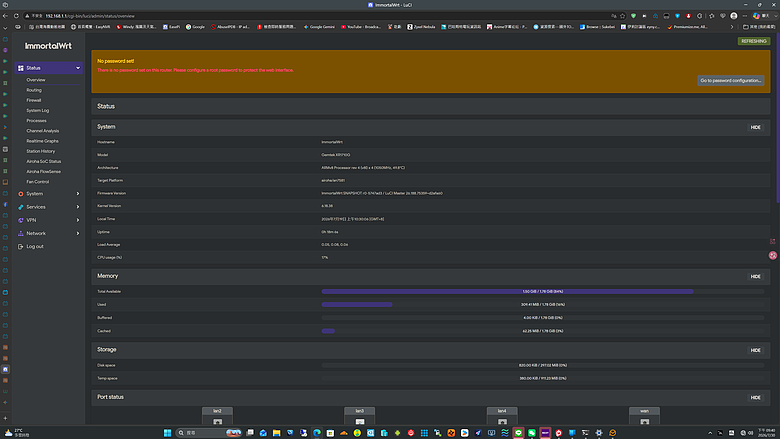Click the wan port tile
The width and height of the screenshot is (780, 439).
644,416
